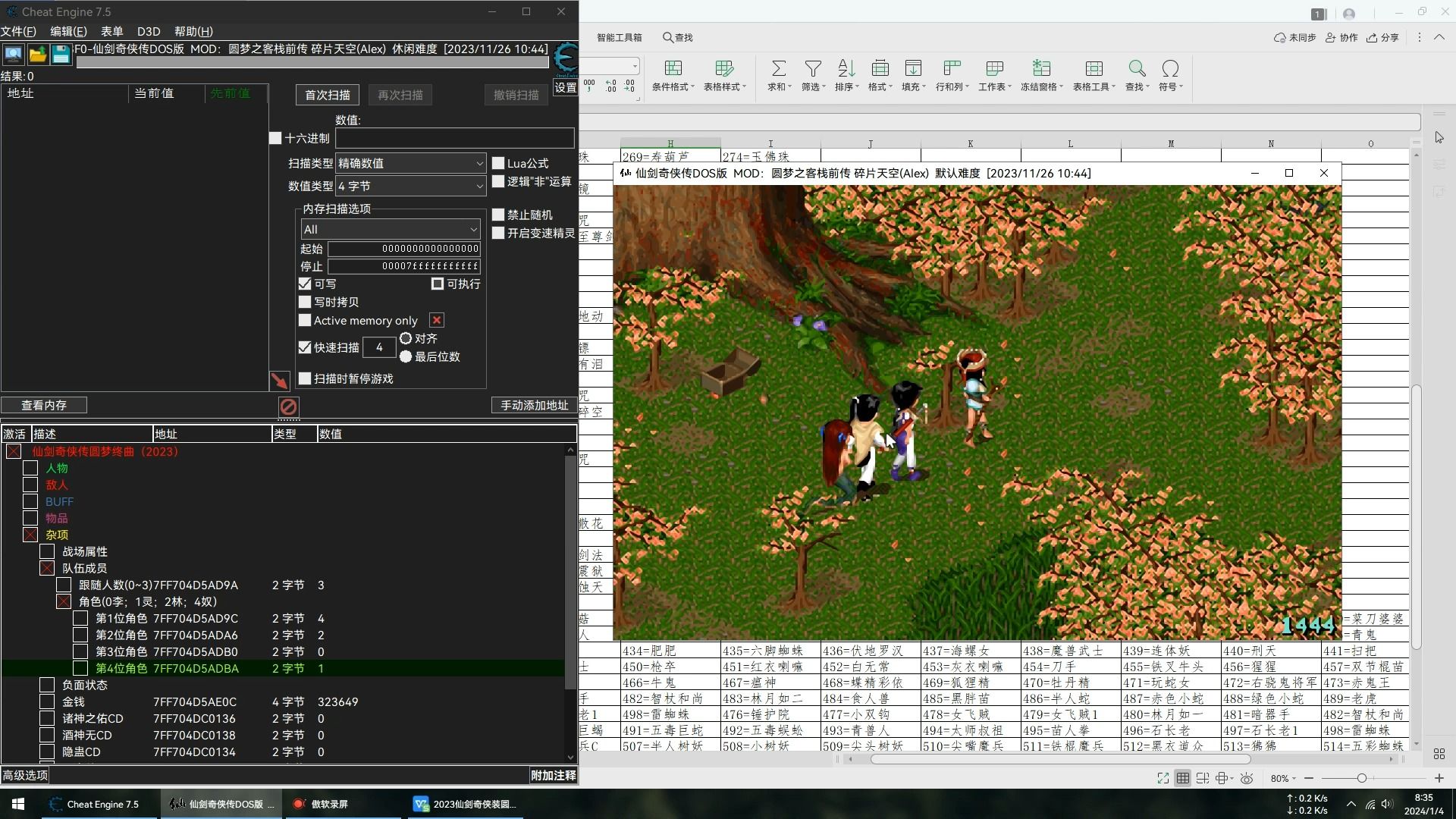1456x819 pixels.
Task: Select radio button 对齐 in scan options
Action: point(406,337)
